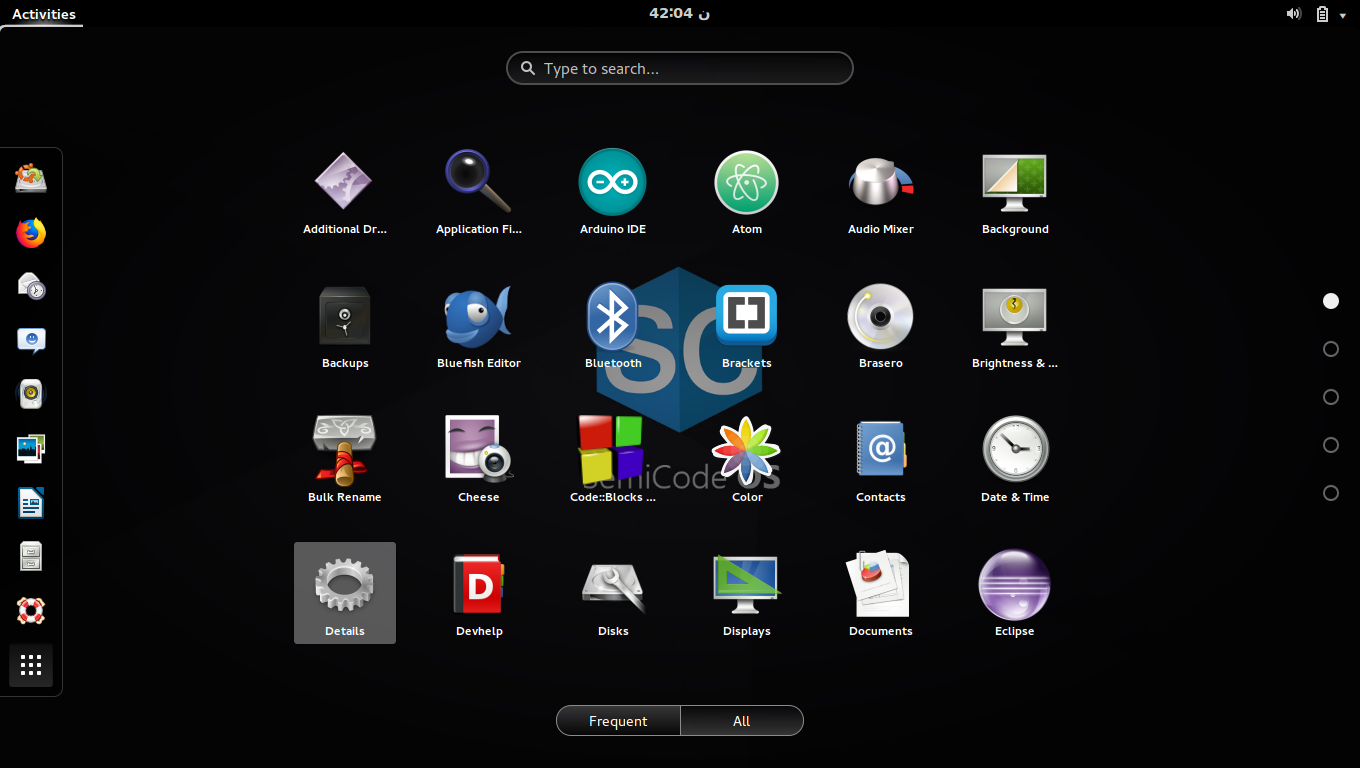Launch the speaker music player in dock
The height and width of the screenshot is (768, 1360).
tap(31, 395)
